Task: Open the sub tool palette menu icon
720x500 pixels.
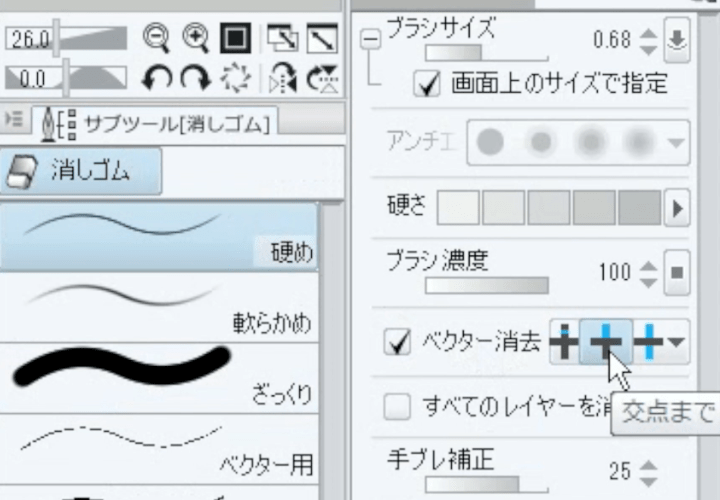Action: 14,120
